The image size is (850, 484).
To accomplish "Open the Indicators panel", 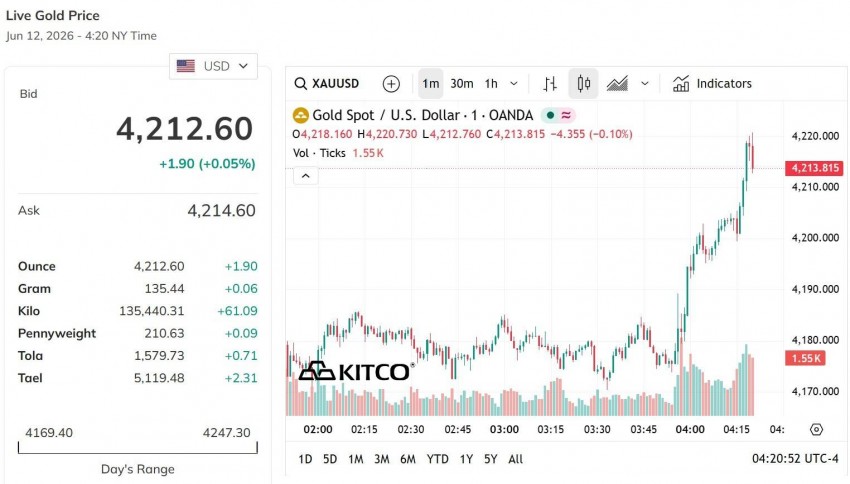I will coord(712,83).
